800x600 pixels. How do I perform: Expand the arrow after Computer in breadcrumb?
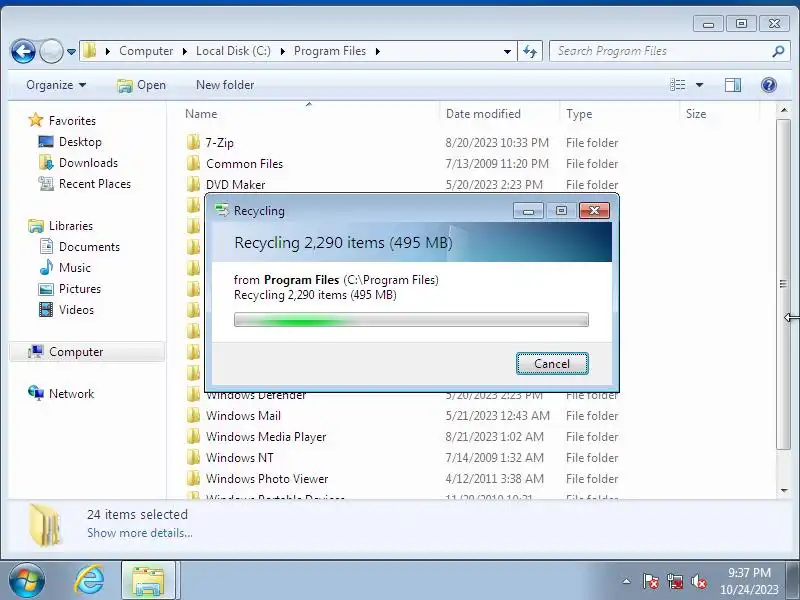tap(185, 51)
